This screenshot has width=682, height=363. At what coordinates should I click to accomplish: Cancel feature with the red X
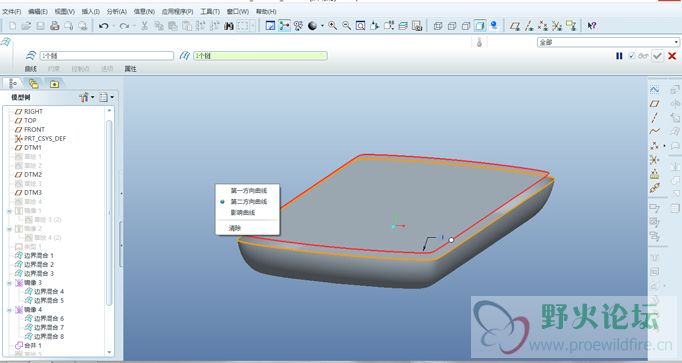pos(672,56)
